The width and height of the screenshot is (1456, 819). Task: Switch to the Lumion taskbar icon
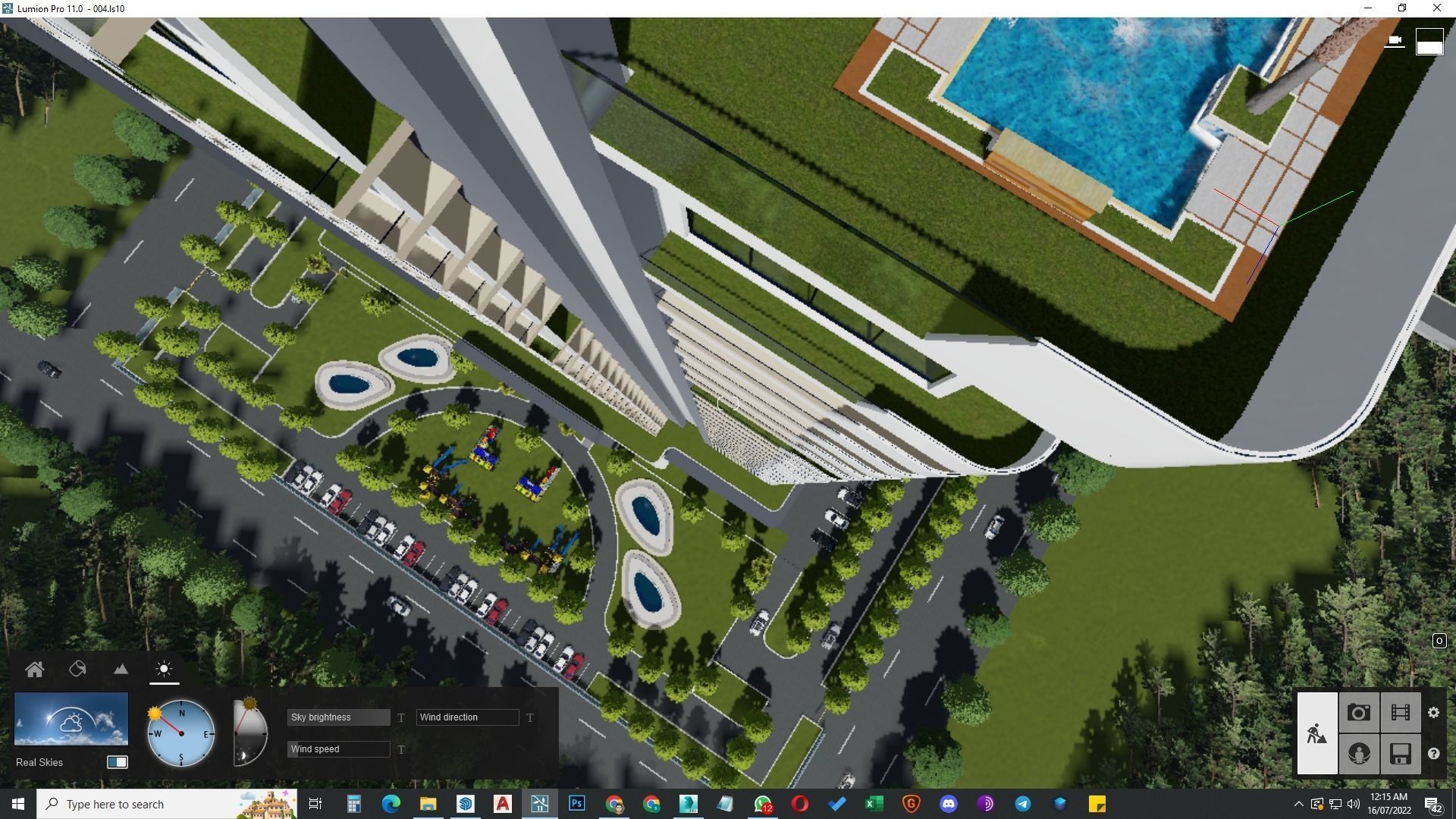539,804
